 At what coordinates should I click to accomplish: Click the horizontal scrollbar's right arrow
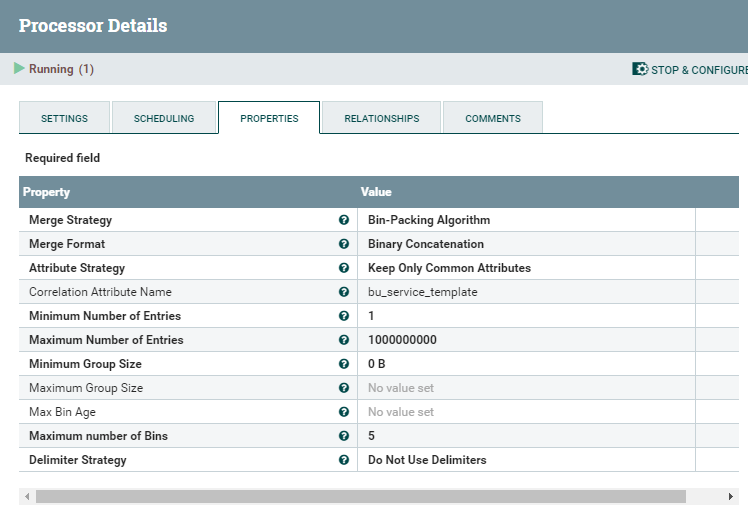tap(731, 497)
